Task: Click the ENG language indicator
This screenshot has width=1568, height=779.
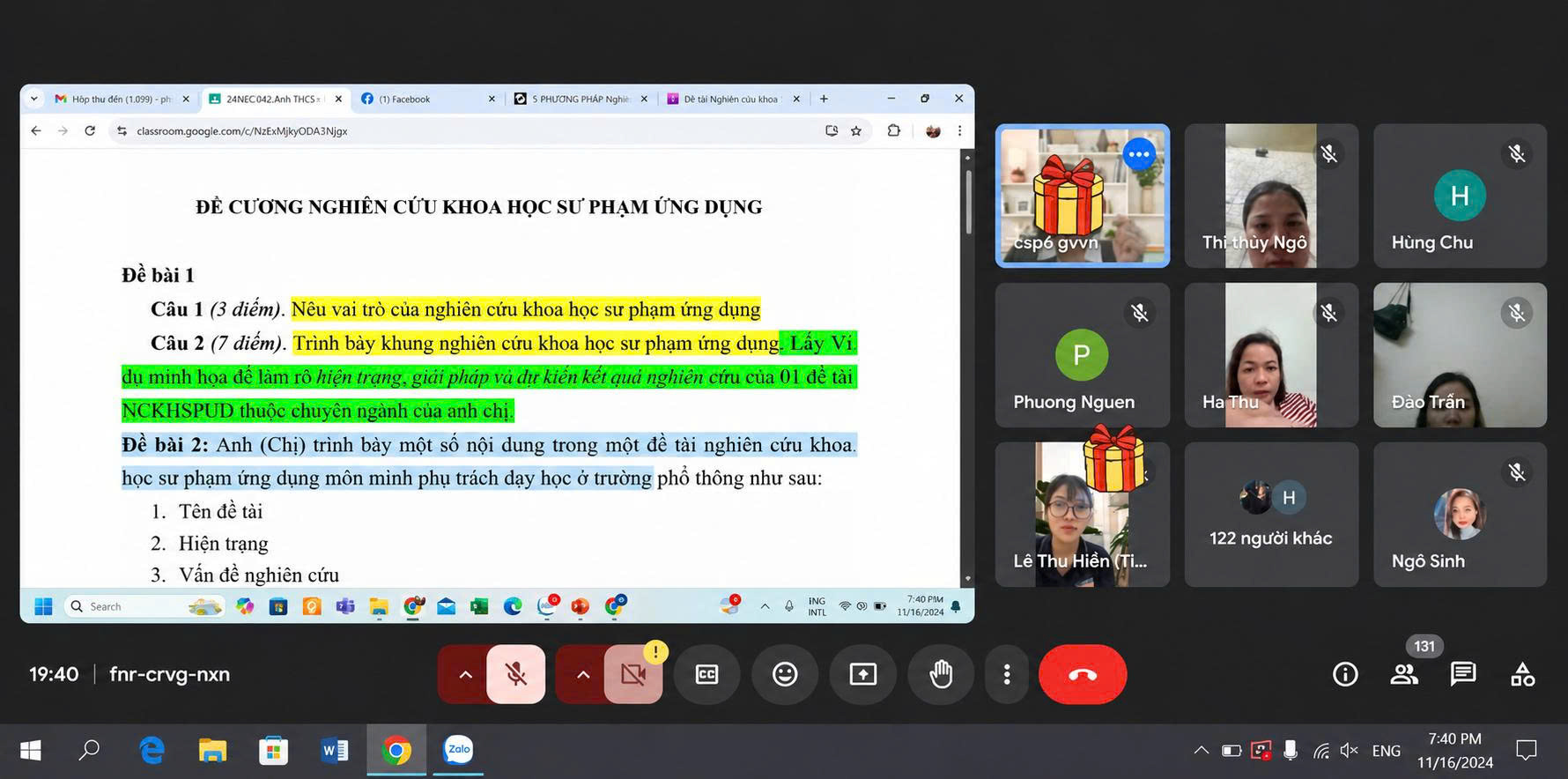Action: pyautogui.click(x=1386, y=751)
